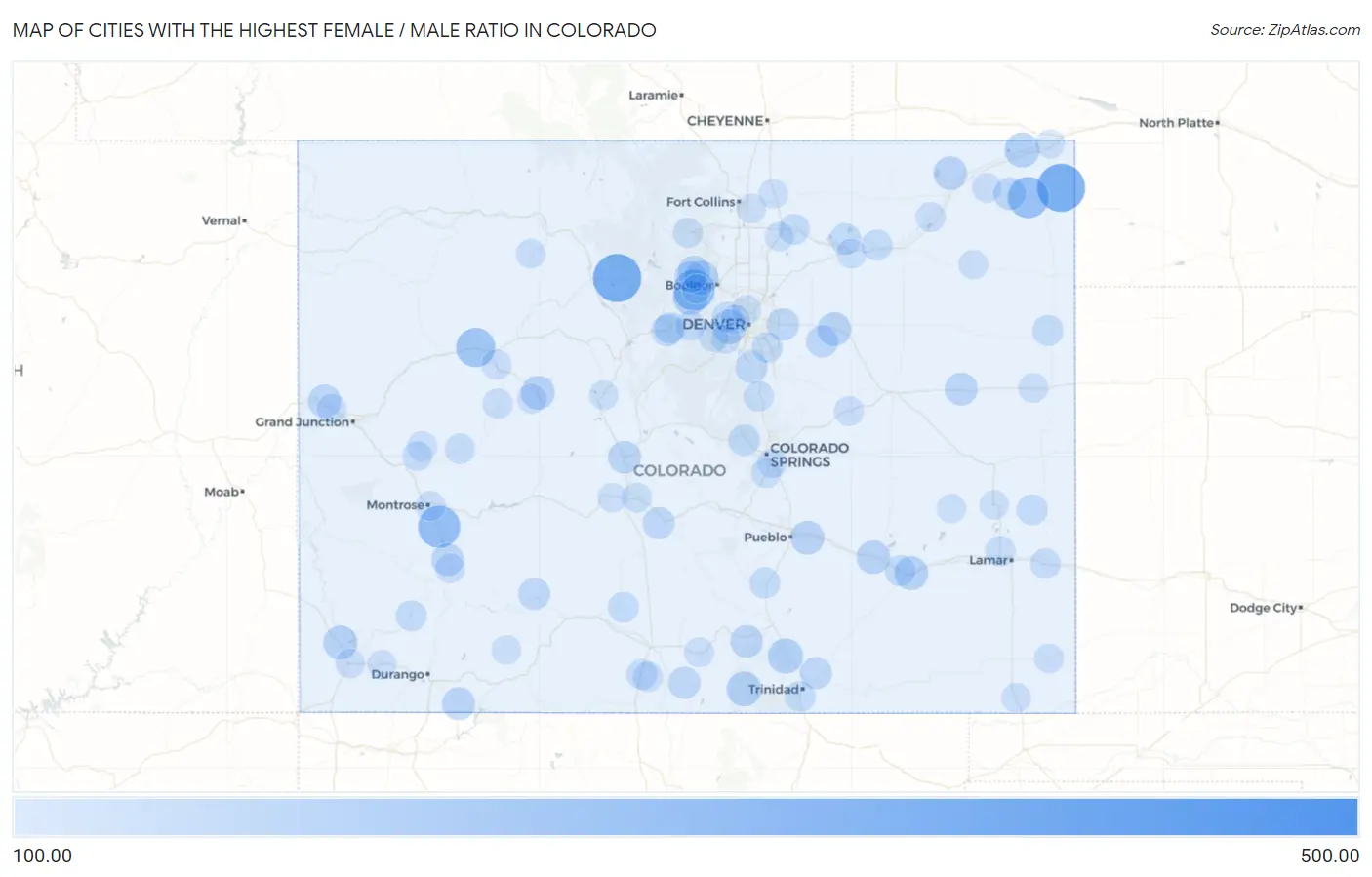Viewport: 1372px width, 877px height.
Task: Click the 500.00 legend maximum value
Action: (1329, 856)
